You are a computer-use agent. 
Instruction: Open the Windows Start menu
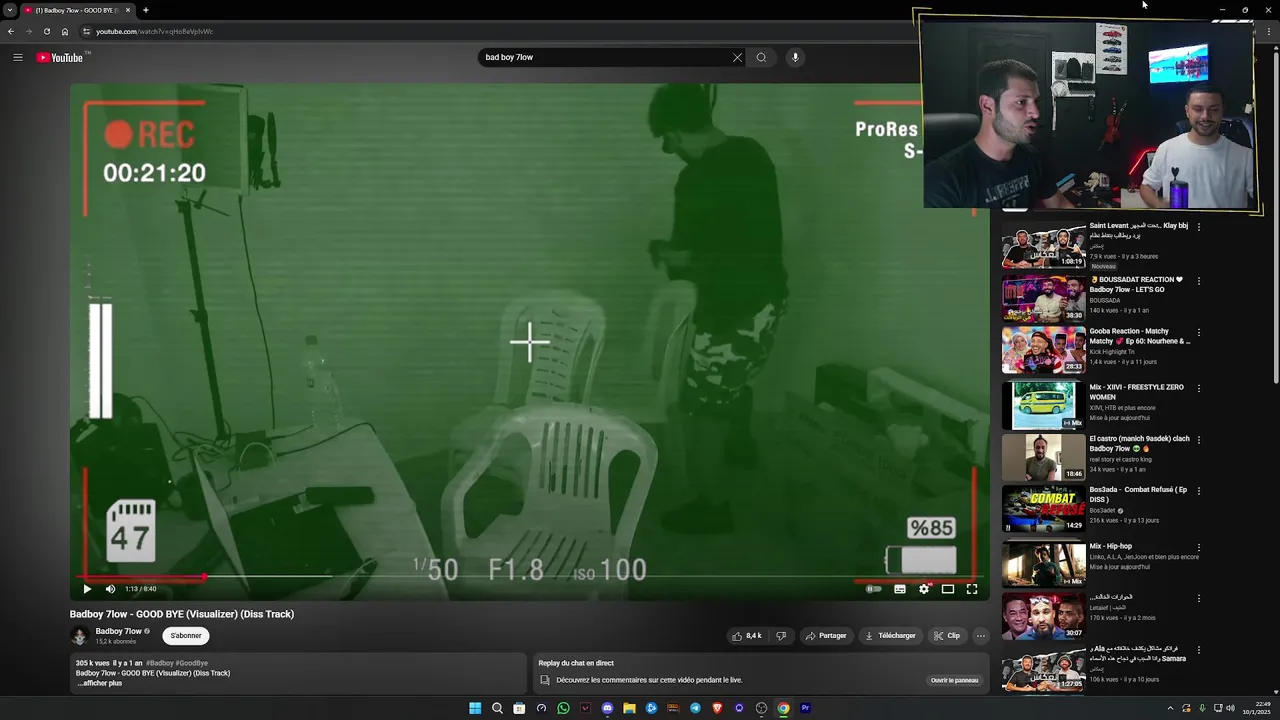click(x=475, y=708)
